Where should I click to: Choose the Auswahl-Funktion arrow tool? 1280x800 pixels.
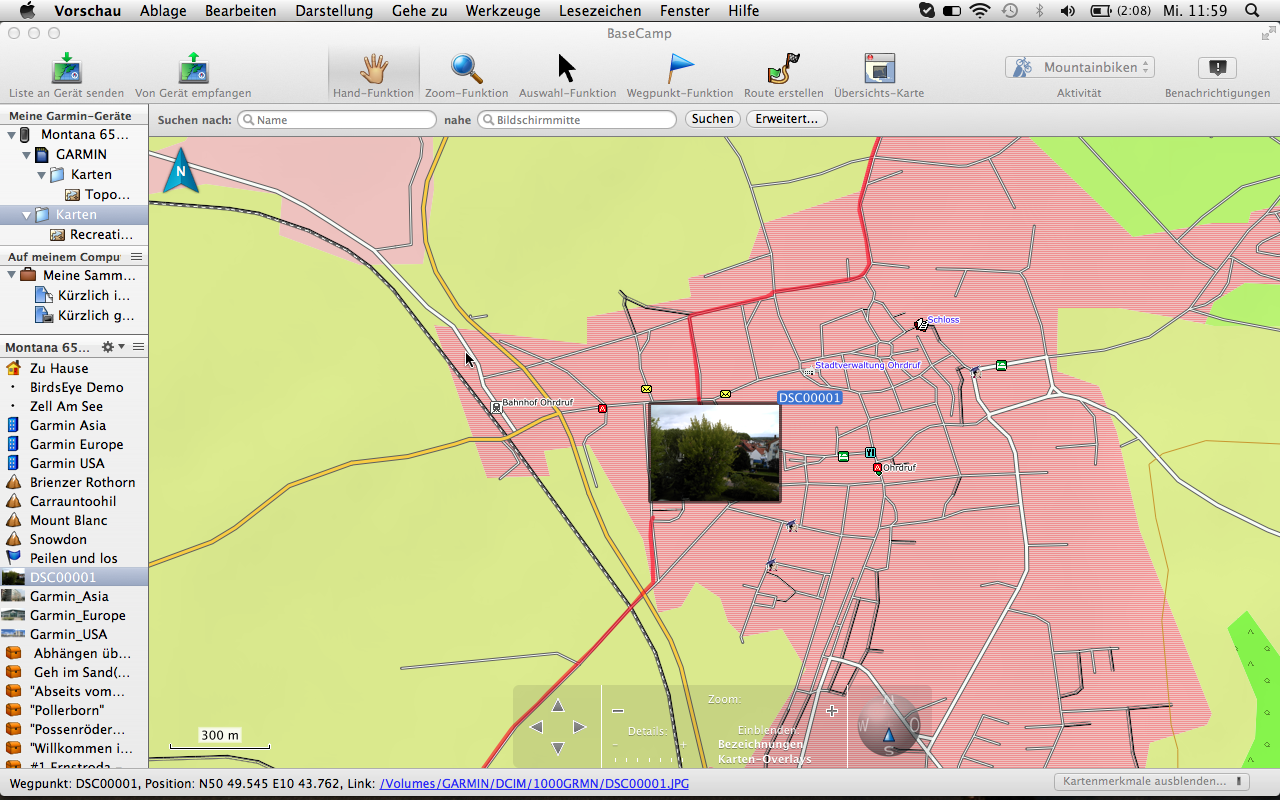pyautogui.click(x=567, y=70)
